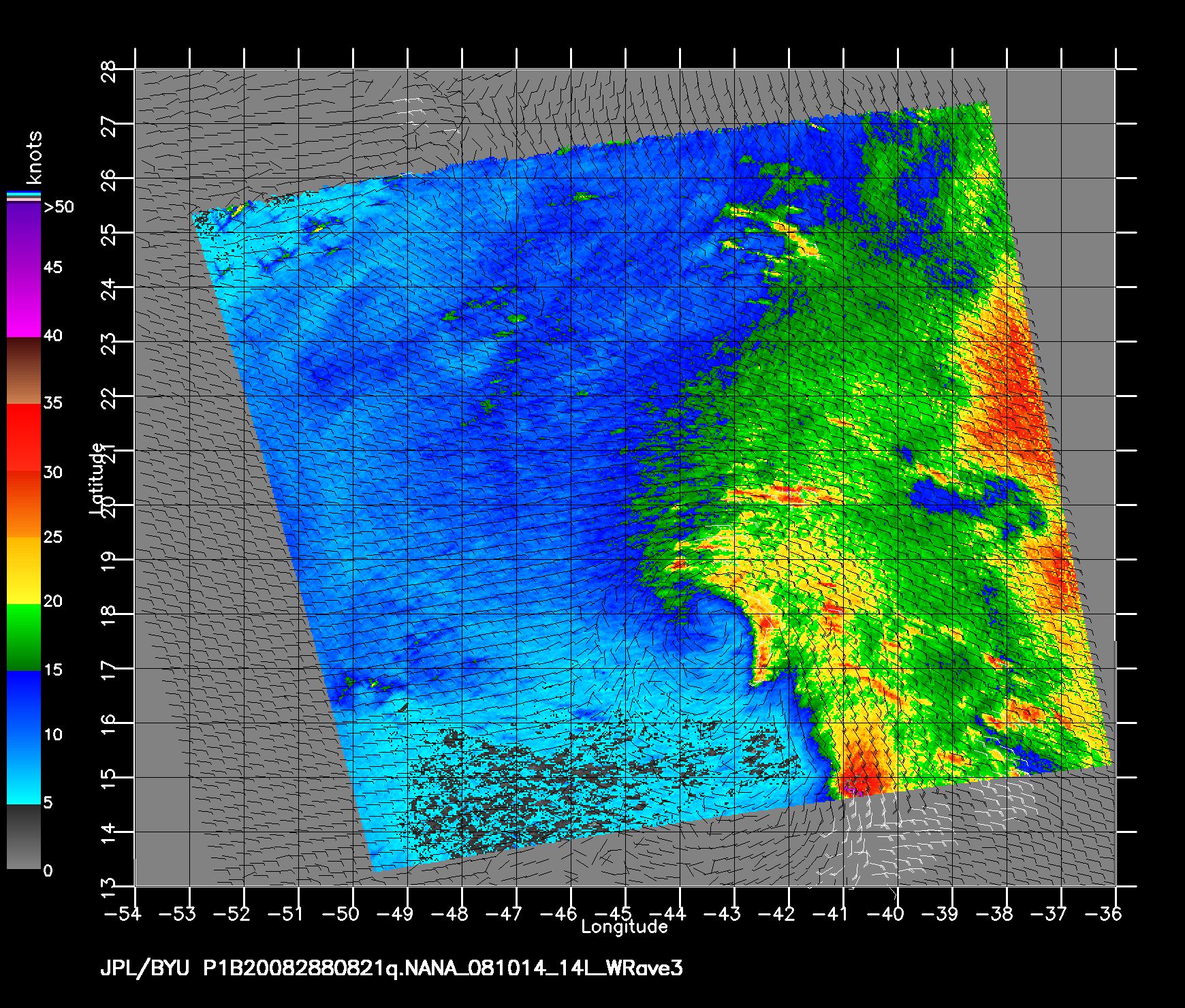Click the '25' color scale label
The width and height of the screenshot is (1185, 1008).
coord(52,537)
